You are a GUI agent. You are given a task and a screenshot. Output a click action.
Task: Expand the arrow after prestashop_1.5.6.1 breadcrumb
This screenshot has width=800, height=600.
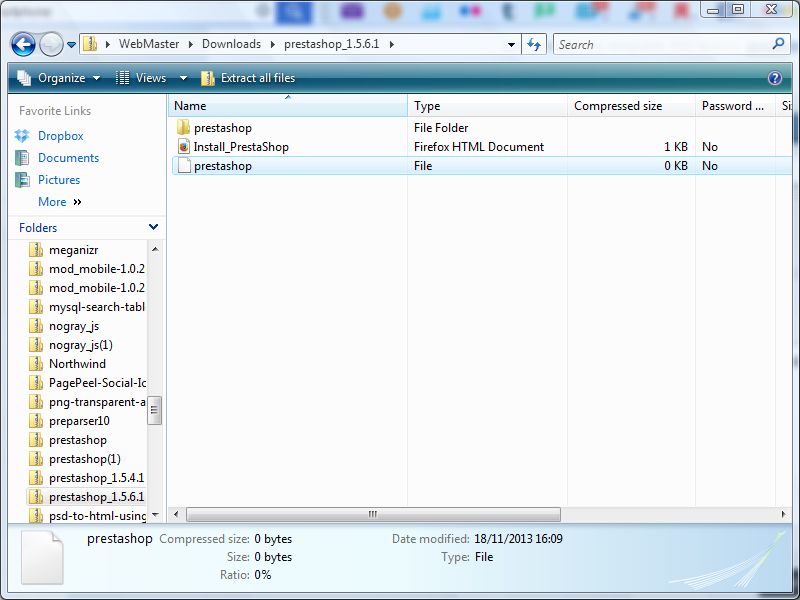391,45
